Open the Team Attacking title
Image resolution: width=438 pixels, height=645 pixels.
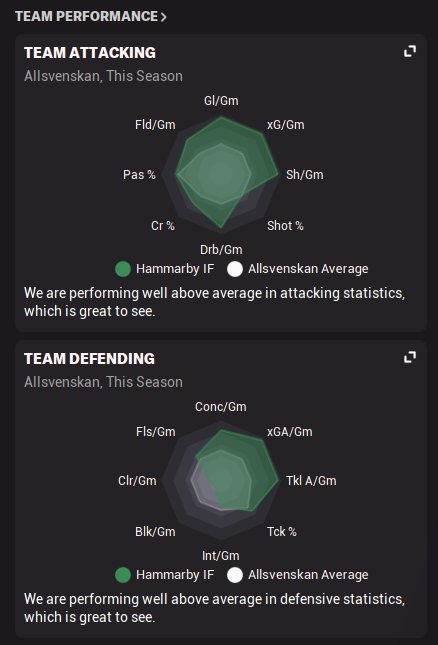pyautogui.click(x=90, y=53)
